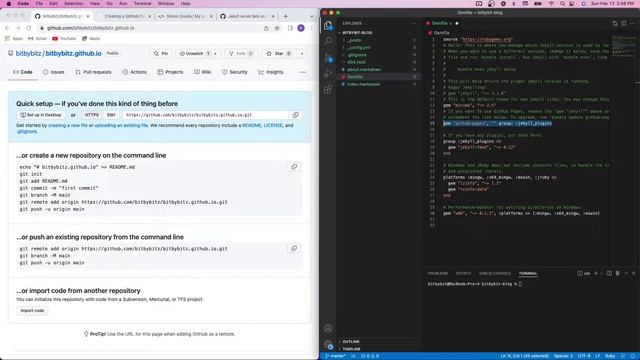640x360 pixels.
Task: Open Manage gear icon in VS Code
Action: pos(329,345)
